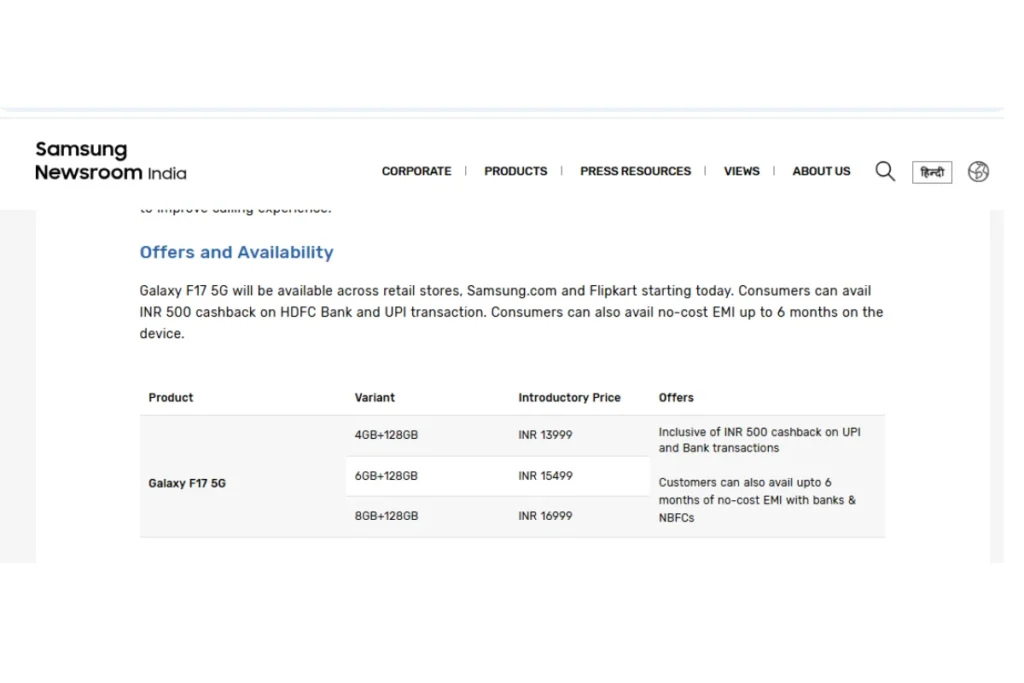Click the Introductory Price column header

point(569,397)
